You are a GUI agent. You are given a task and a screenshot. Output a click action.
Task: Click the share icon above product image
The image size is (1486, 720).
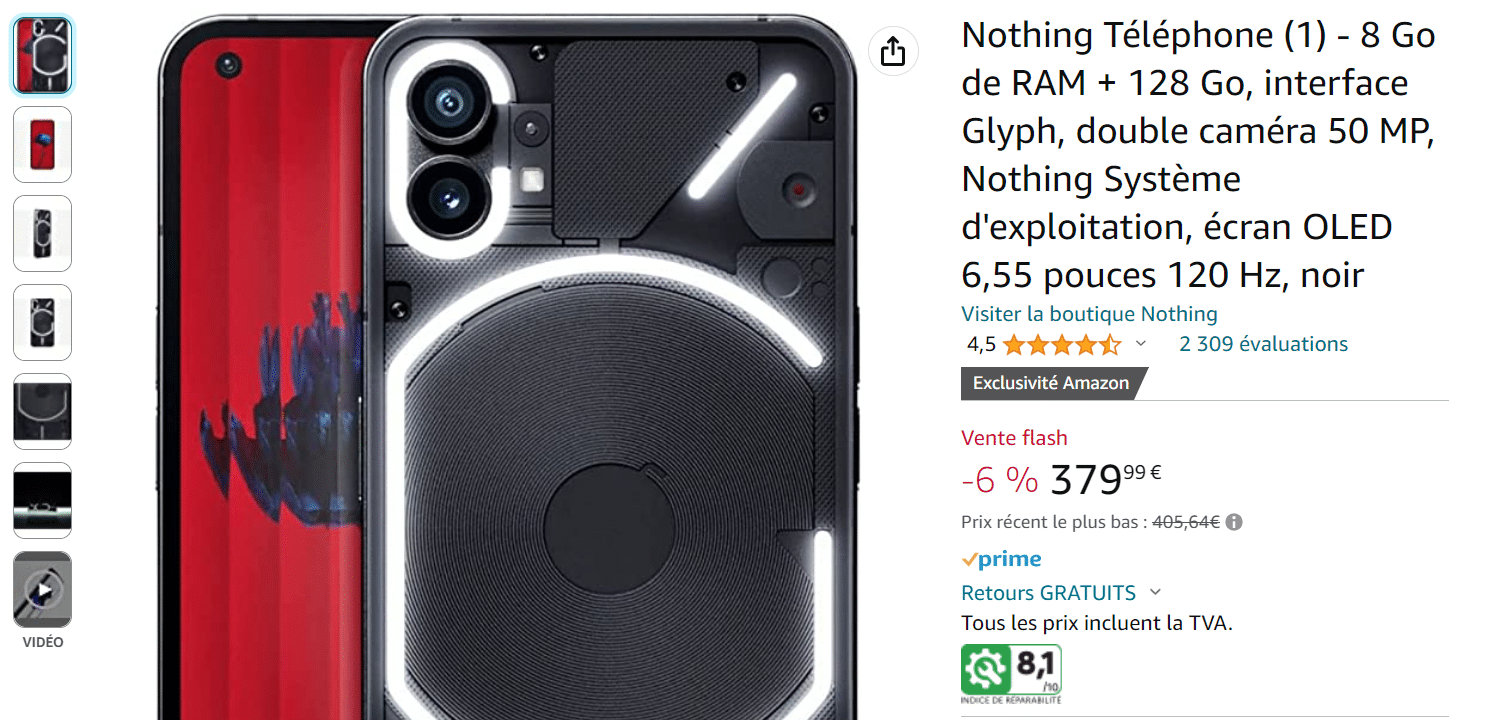(892, 52)
